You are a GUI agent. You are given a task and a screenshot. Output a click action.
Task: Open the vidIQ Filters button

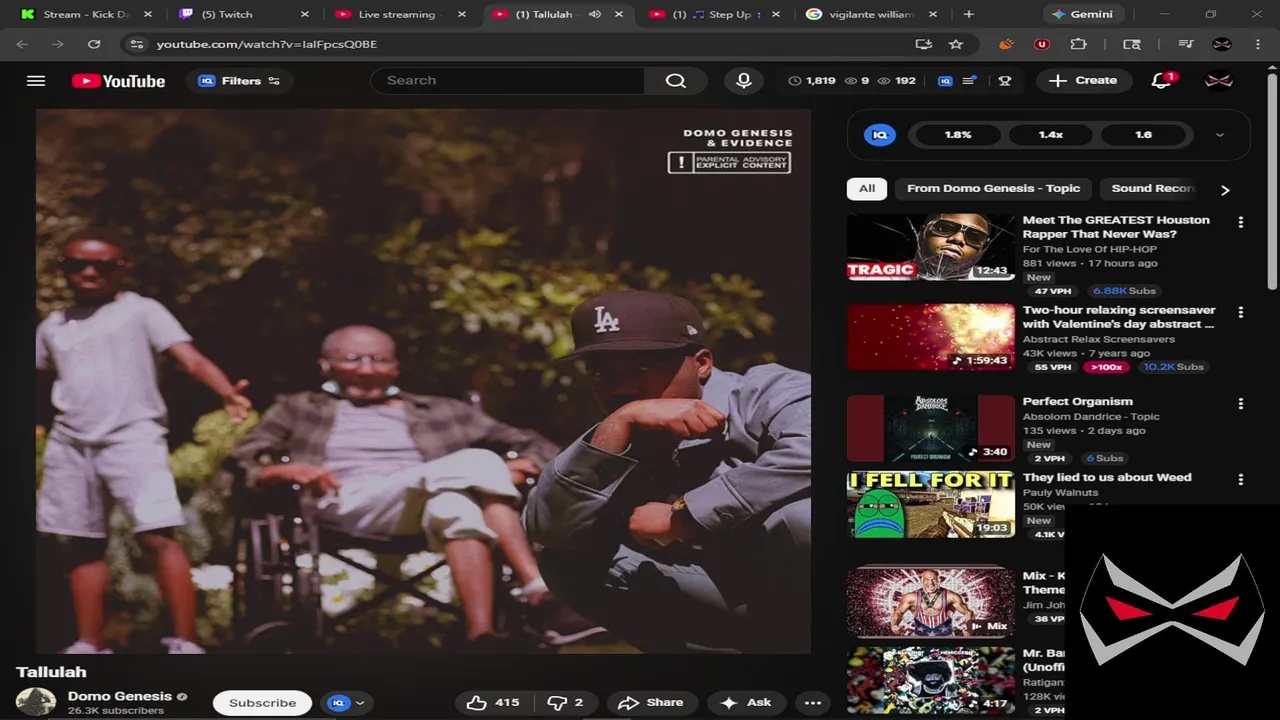pos(239,81)
